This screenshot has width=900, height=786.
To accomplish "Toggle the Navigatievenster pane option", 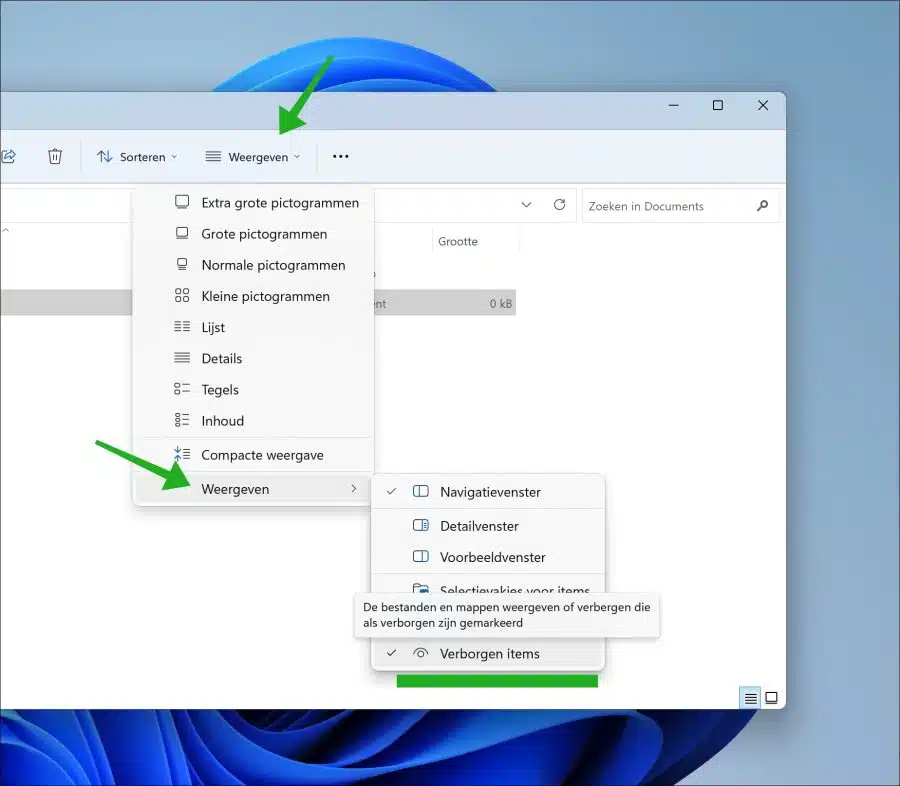I will point(488,492).
